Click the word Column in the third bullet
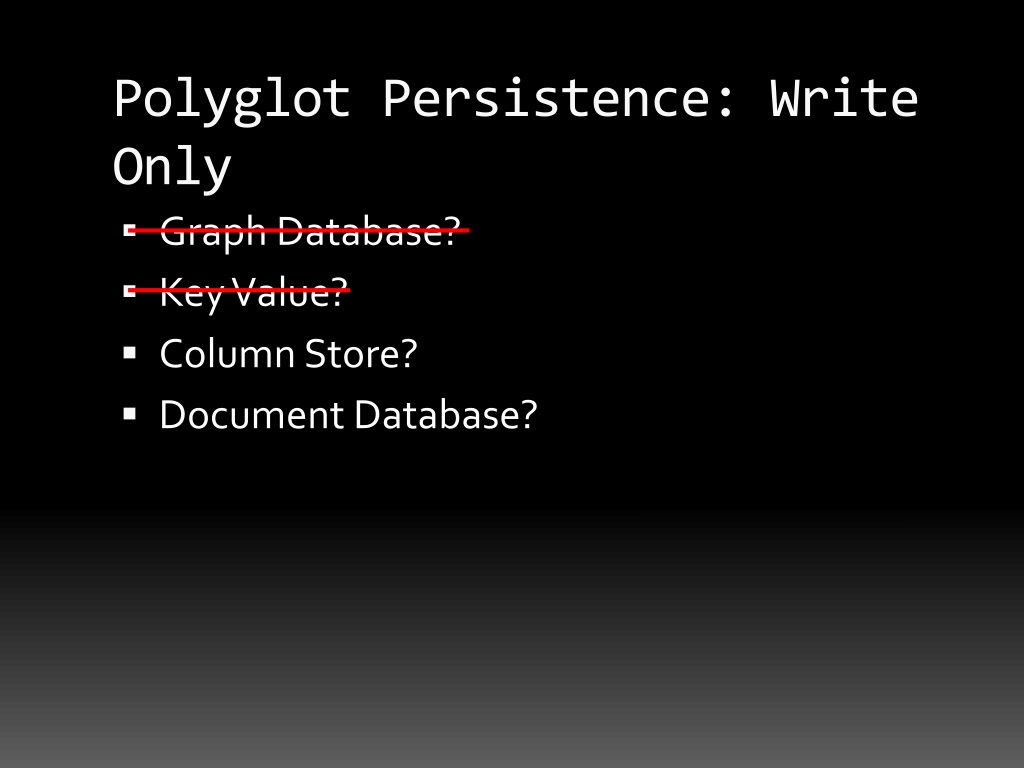This screenshot has height=768, width=1024. (227, 353)
